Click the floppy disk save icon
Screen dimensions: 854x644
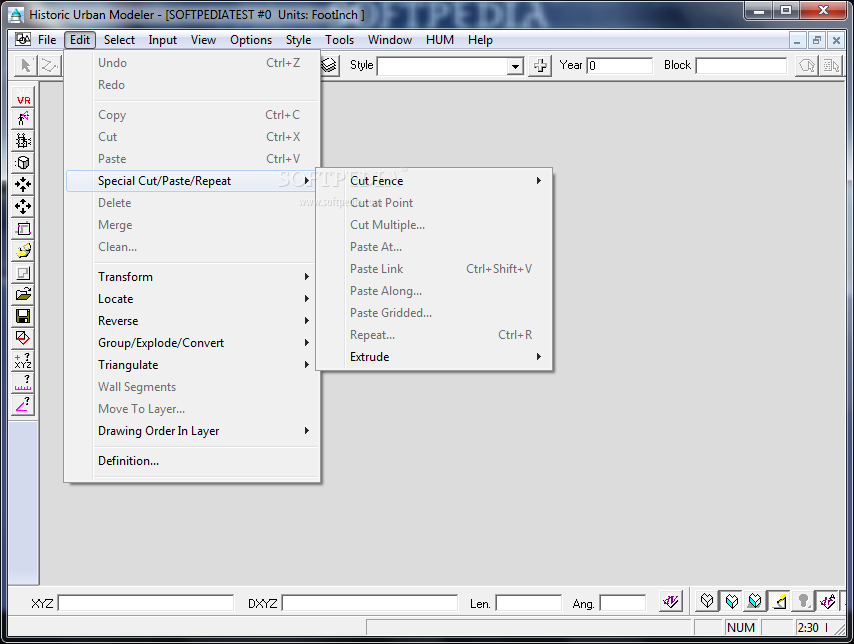coord(23,317)
